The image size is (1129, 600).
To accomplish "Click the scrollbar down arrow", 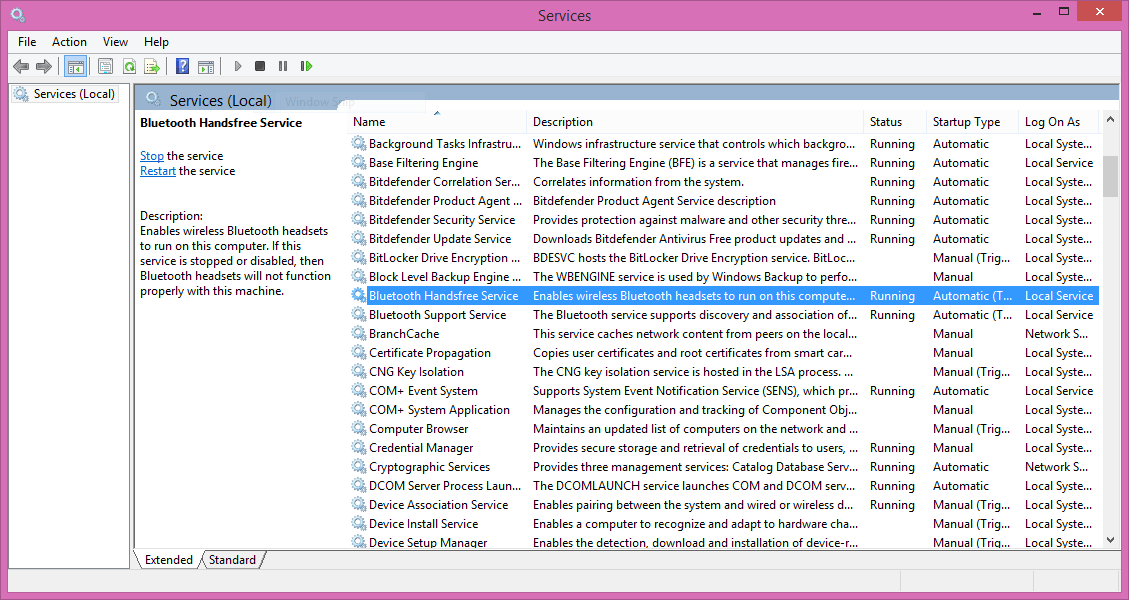I will [x=1110, y=539].
